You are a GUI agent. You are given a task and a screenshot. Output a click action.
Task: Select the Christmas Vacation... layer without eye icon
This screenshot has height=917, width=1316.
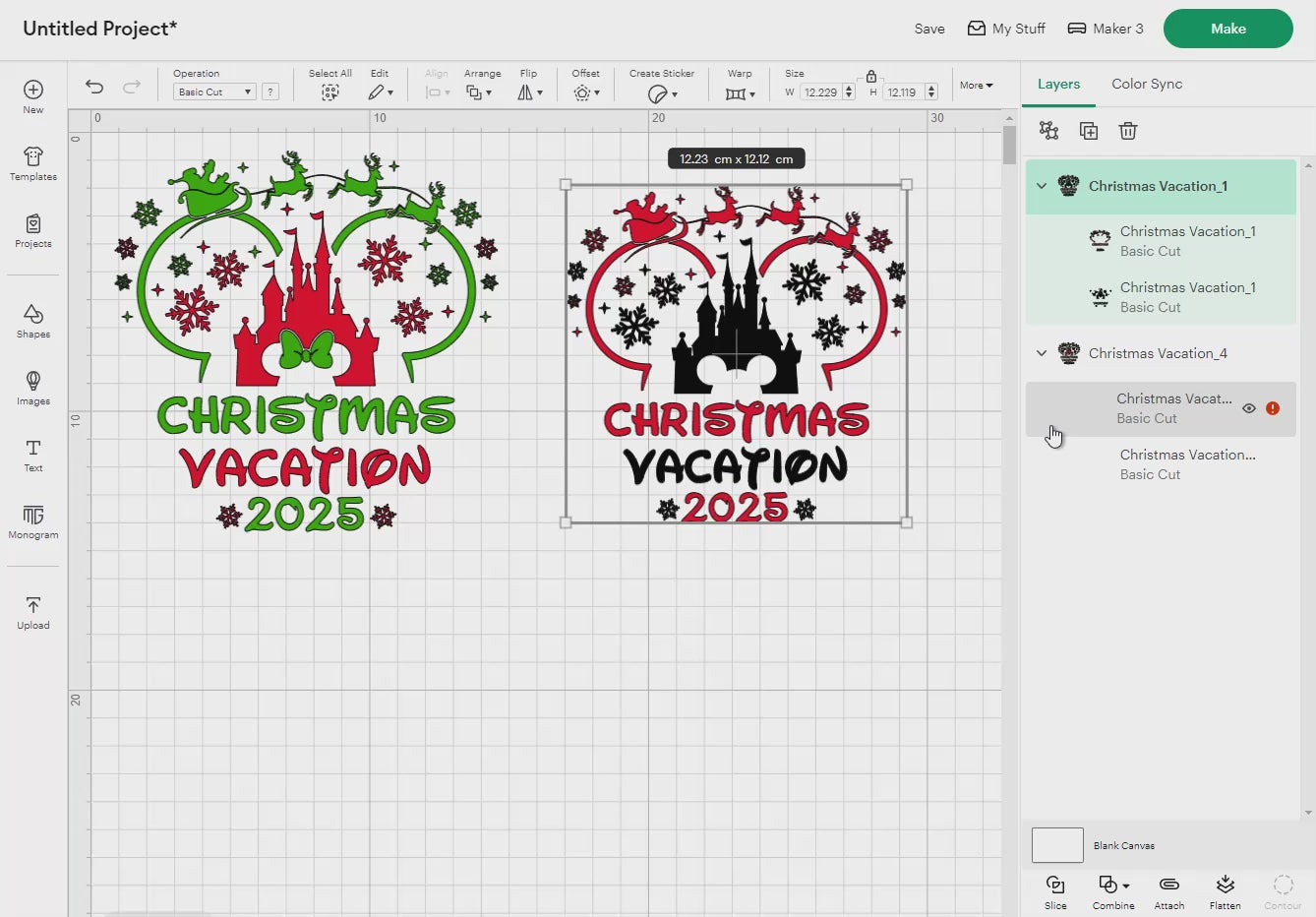pyautogui.click(x=1161, y=464)
